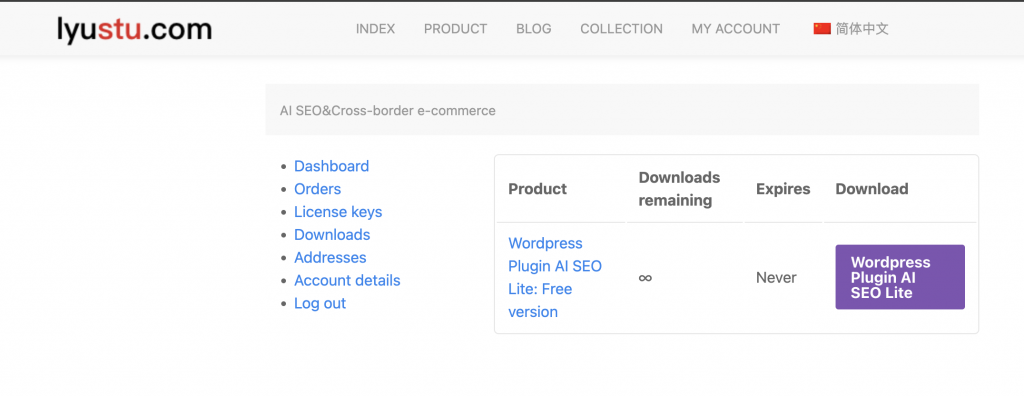1024x397 pixels.
Task: Click the Chinese flag language icon
Action: (x=822, y=29)
